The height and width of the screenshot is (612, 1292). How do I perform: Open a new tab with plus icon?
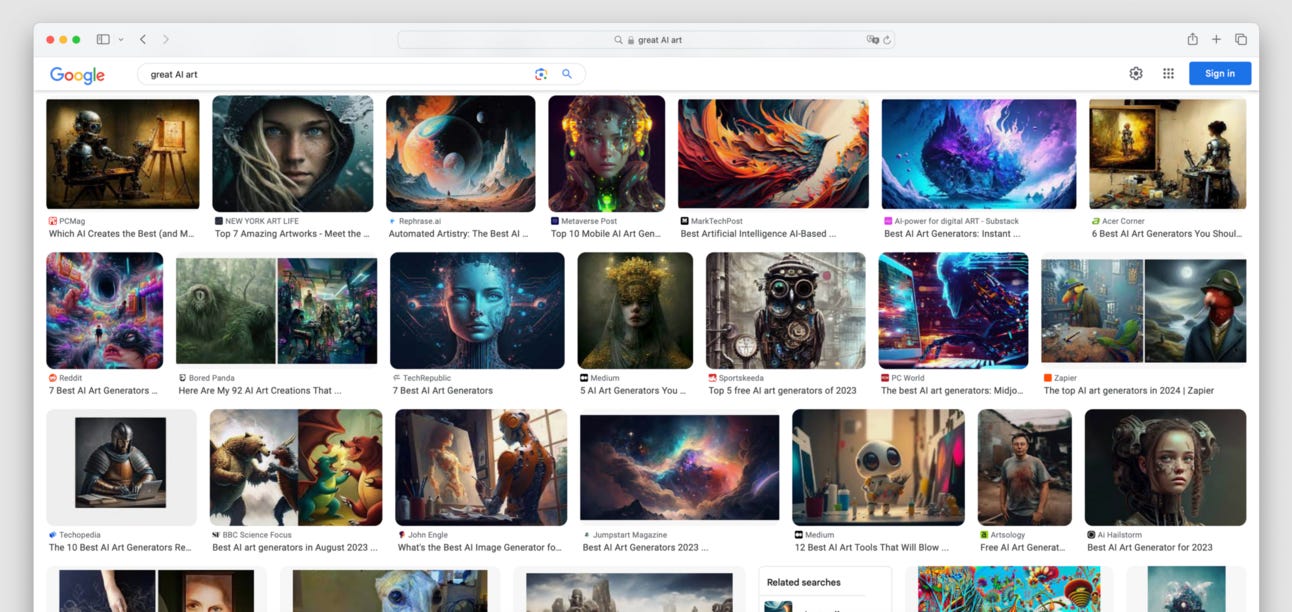coord(1216,39)
